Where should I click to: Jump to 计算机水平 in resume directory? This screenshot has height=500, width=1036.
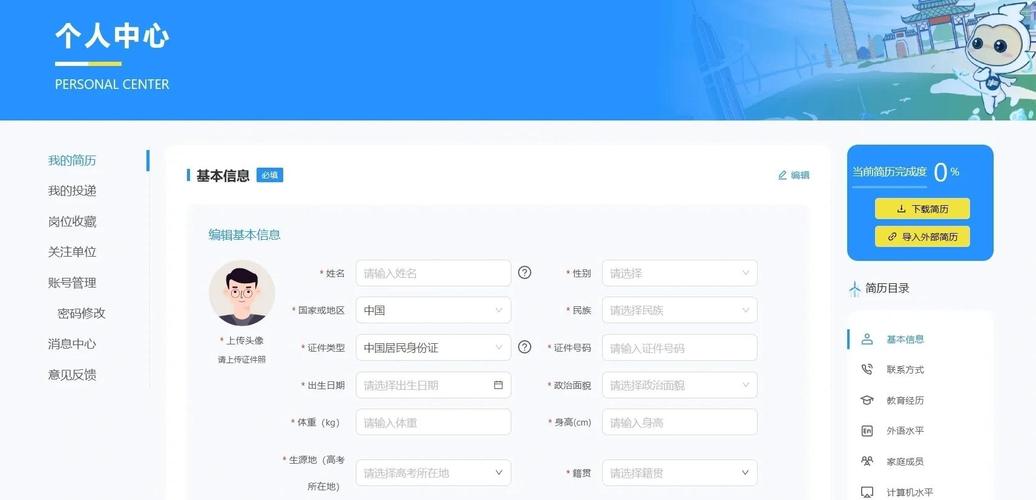[910, 492]
